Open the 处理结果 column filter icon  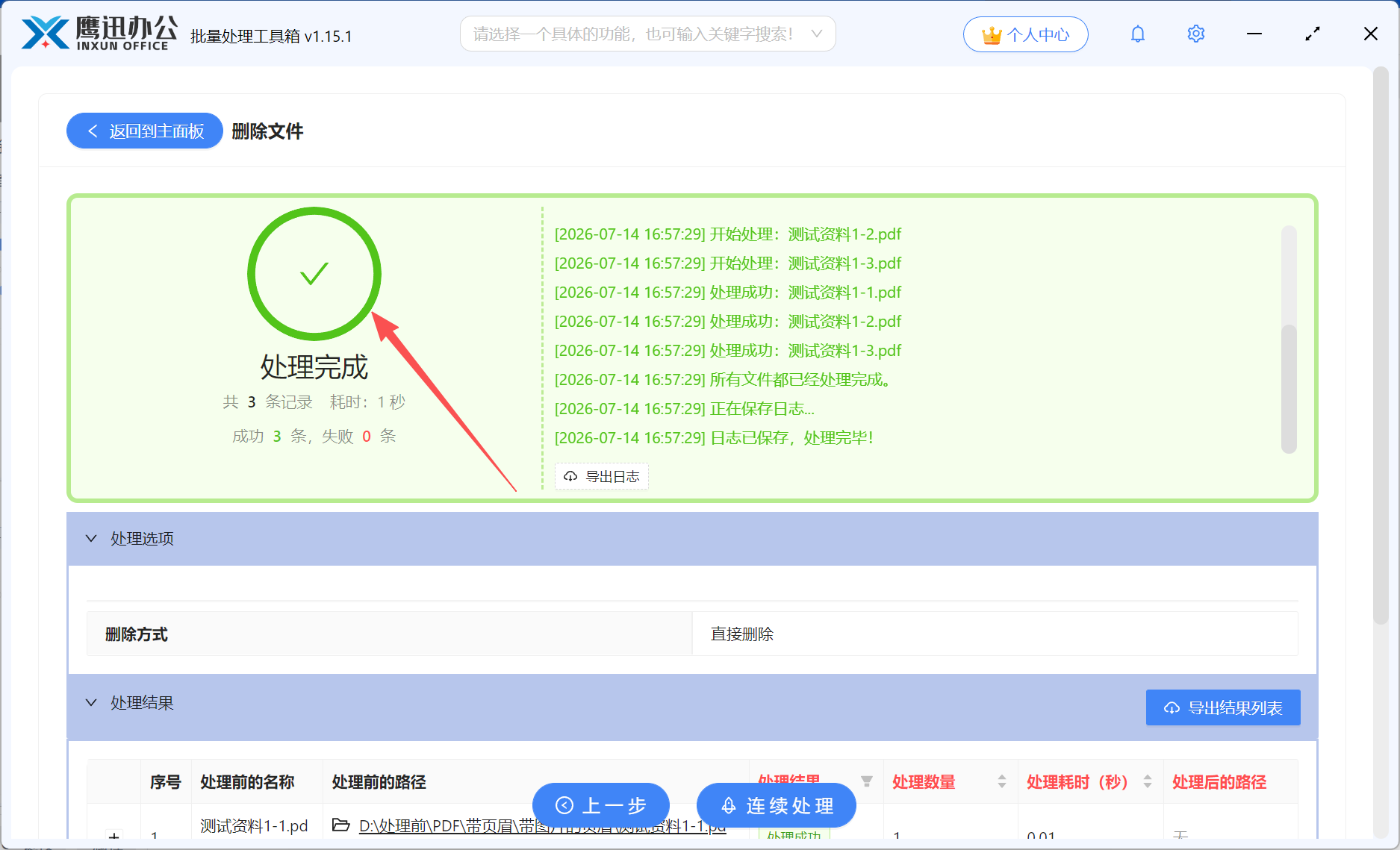coord(866,781)
